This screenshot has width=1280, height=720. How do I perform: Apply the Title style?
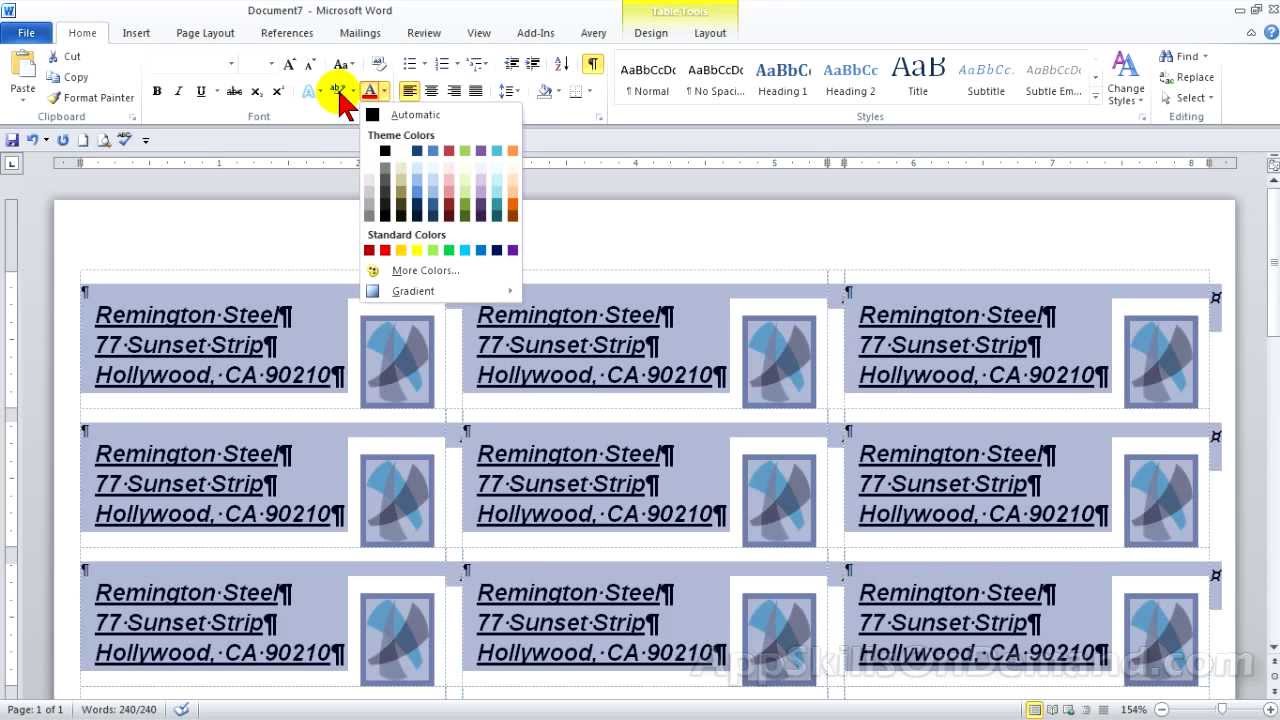coord(918,79)
